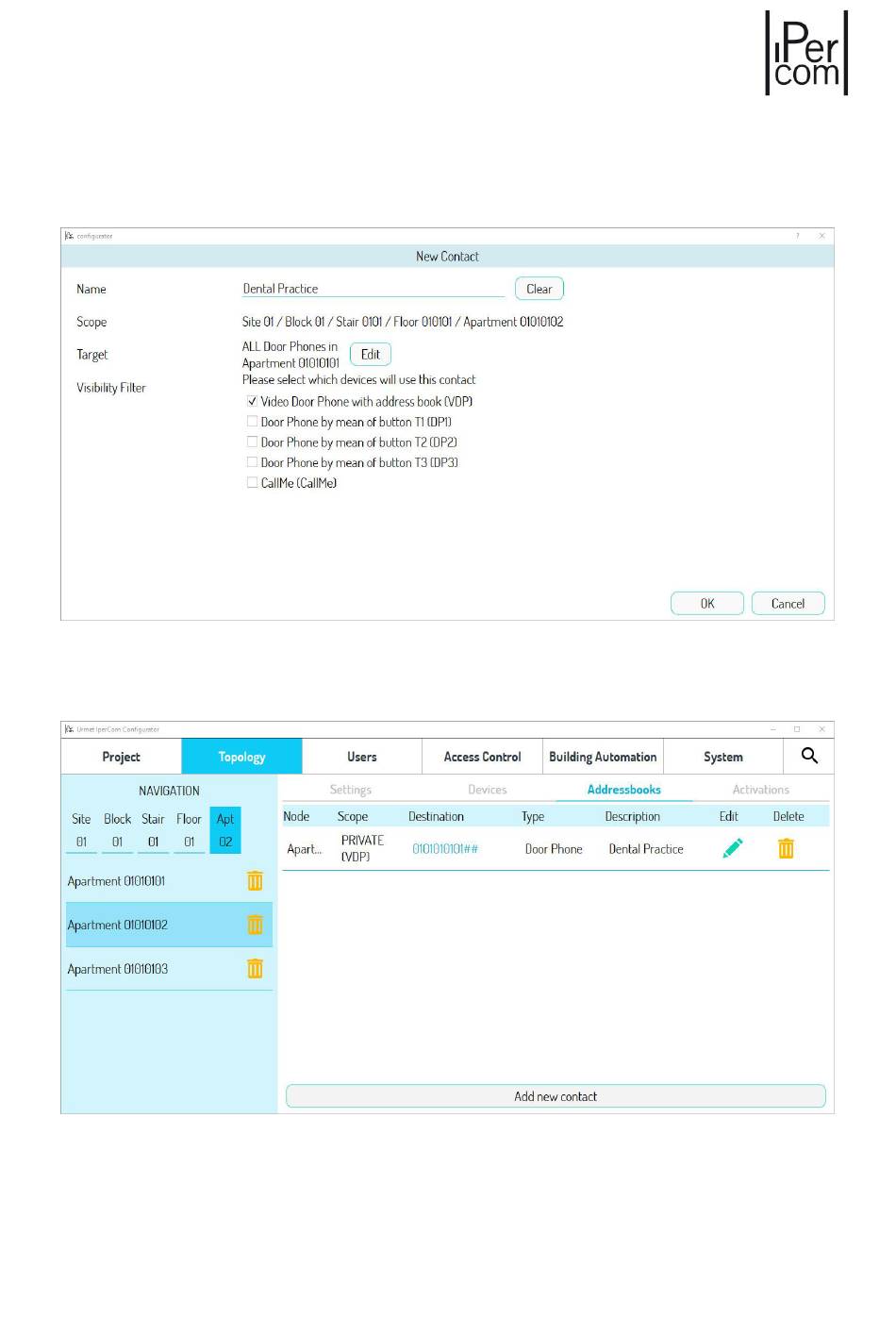Click Add new contact button

[x=556, y=1096]
